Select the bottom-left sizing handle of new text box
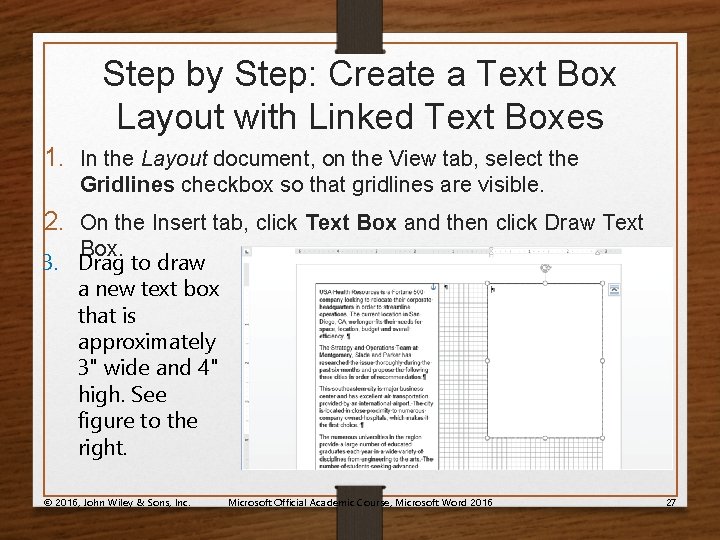 pyautogui.click(x=488, y=438)
